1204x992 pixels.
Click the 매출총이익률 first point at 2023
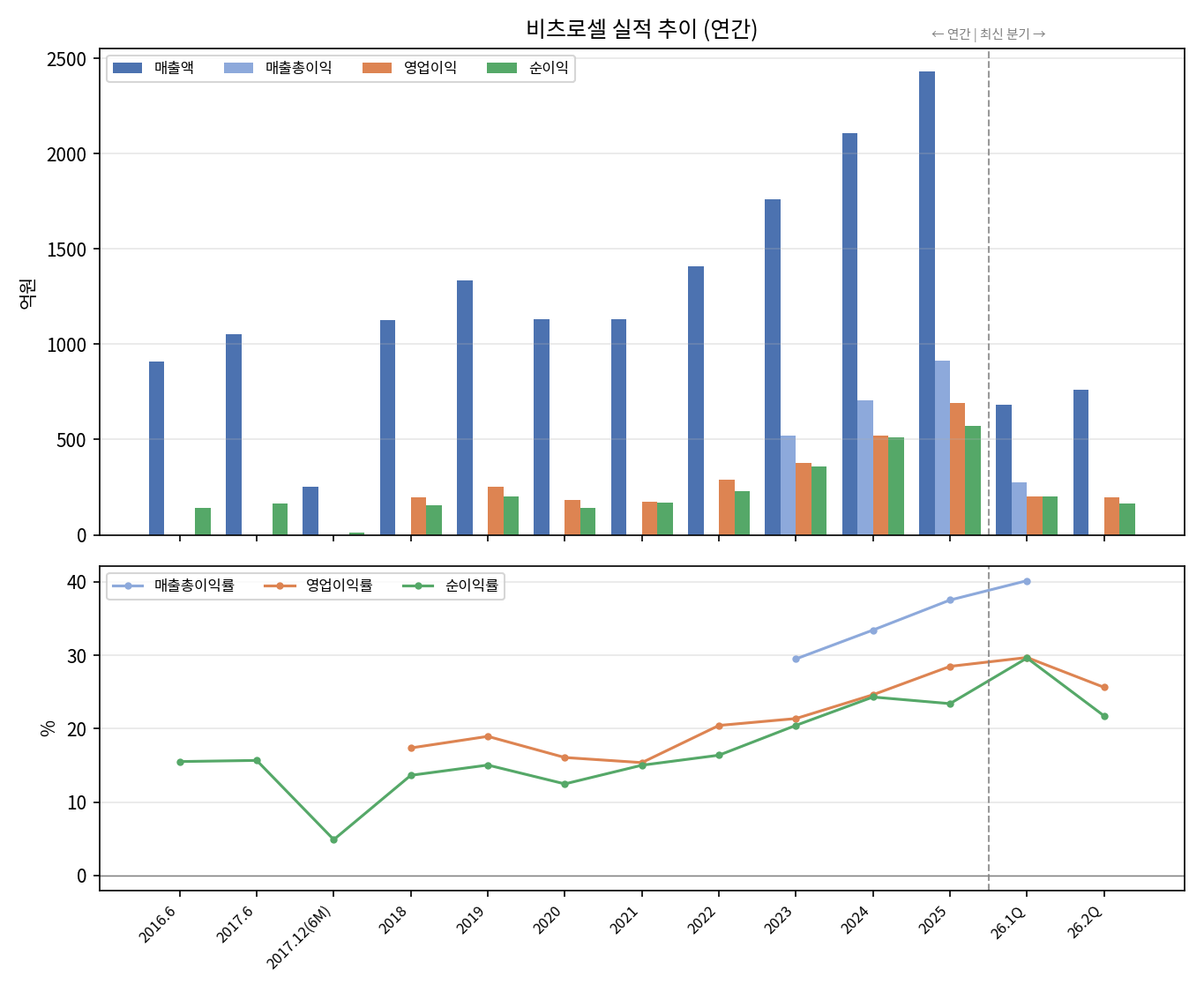click(796, 659)
